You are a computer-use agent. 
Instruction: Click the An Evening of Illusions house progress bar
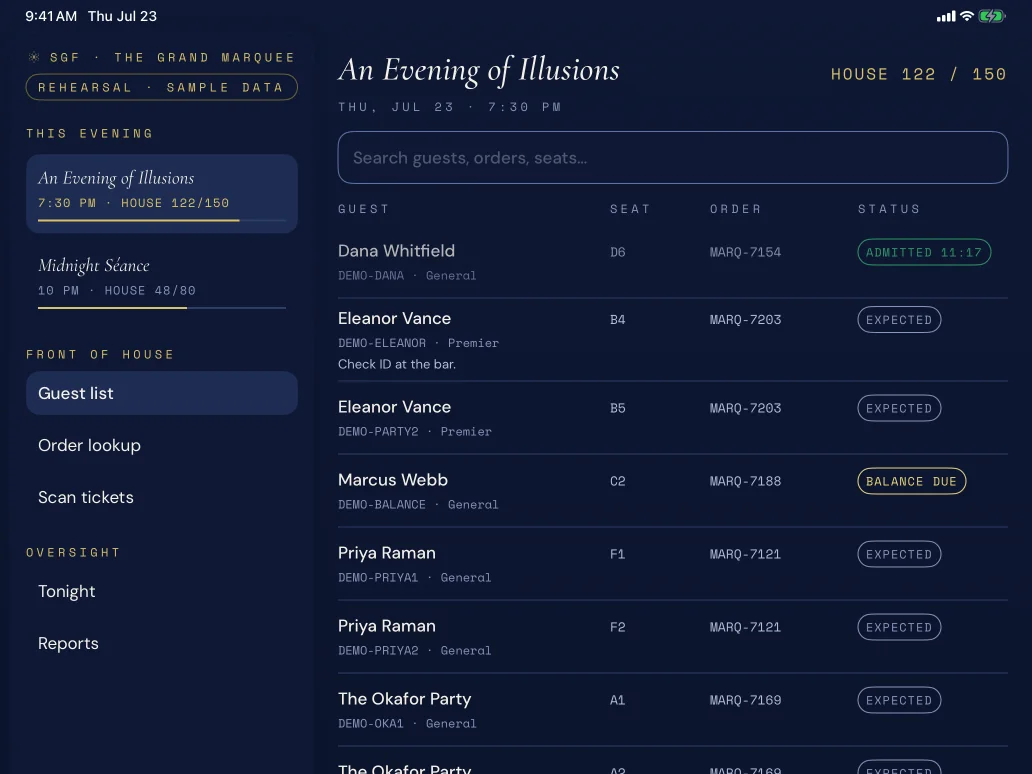162,220
